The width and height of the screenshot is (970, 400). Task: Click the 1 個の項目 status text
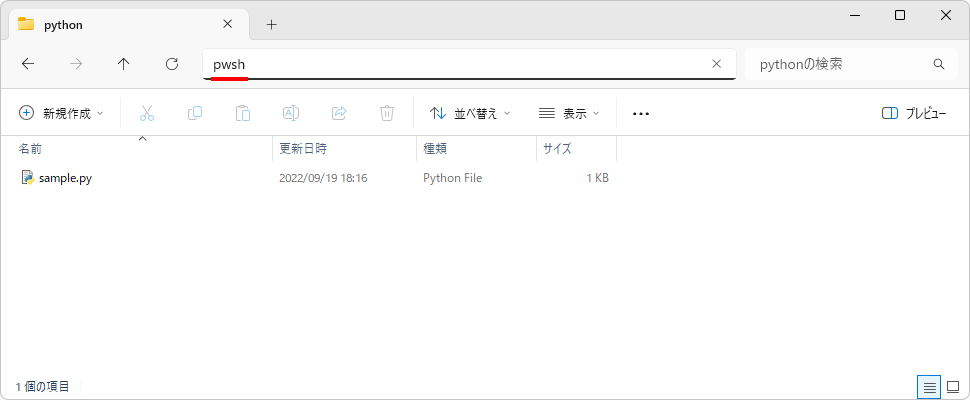coord(43,387)
